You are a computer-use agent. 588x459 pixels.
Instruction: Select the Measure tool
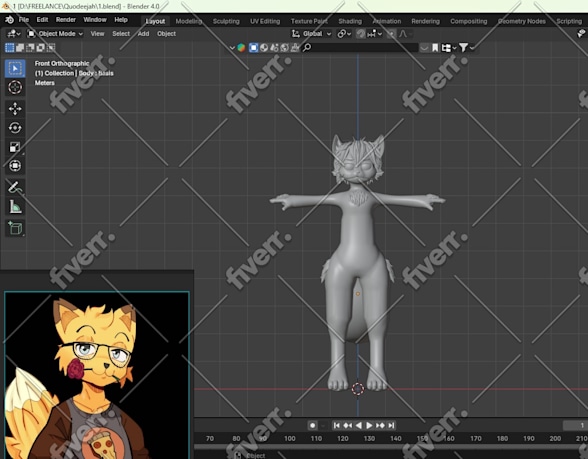click(x=15, y=206)
